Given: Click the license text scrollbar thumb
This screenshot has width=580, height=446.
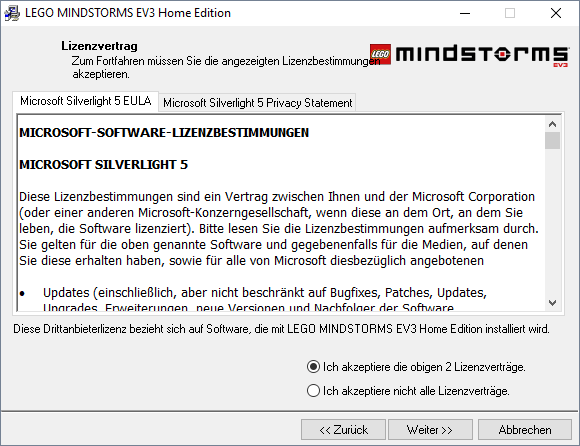Looking at the screenshot, I should pos(552,141).
